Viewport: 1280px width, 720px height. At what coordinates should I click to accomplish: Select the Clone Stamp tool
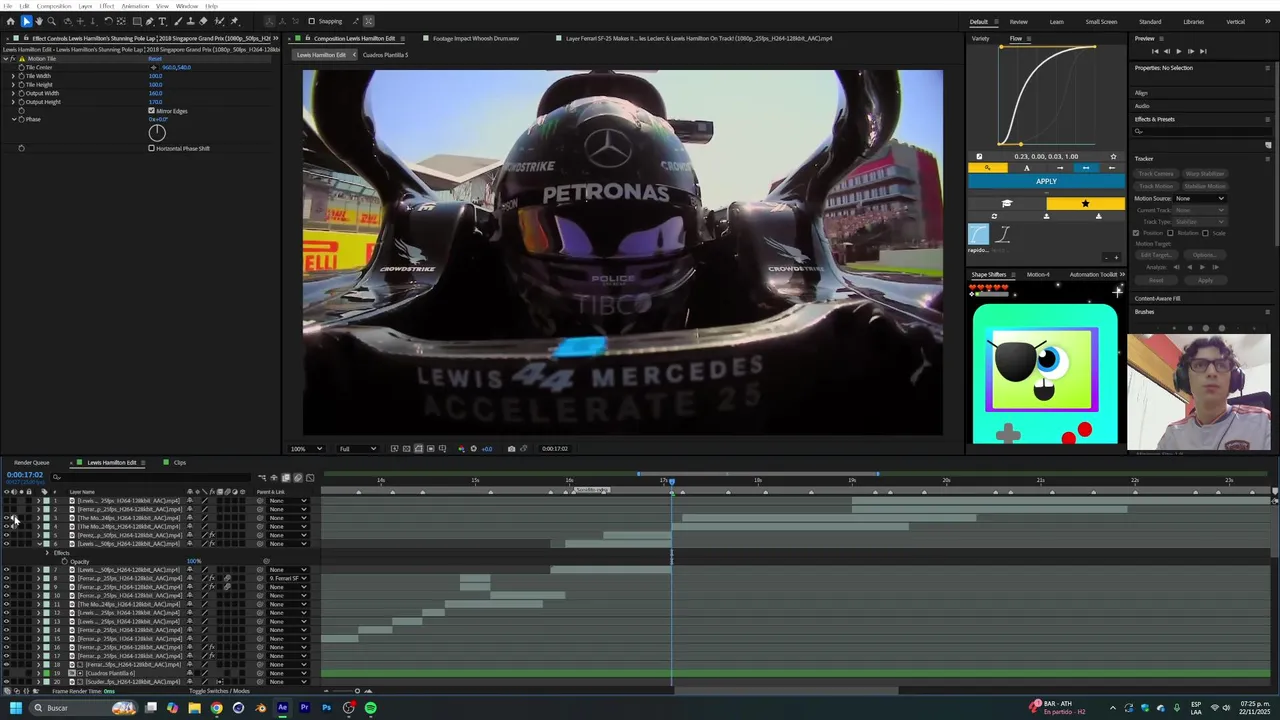coord(190,21)
